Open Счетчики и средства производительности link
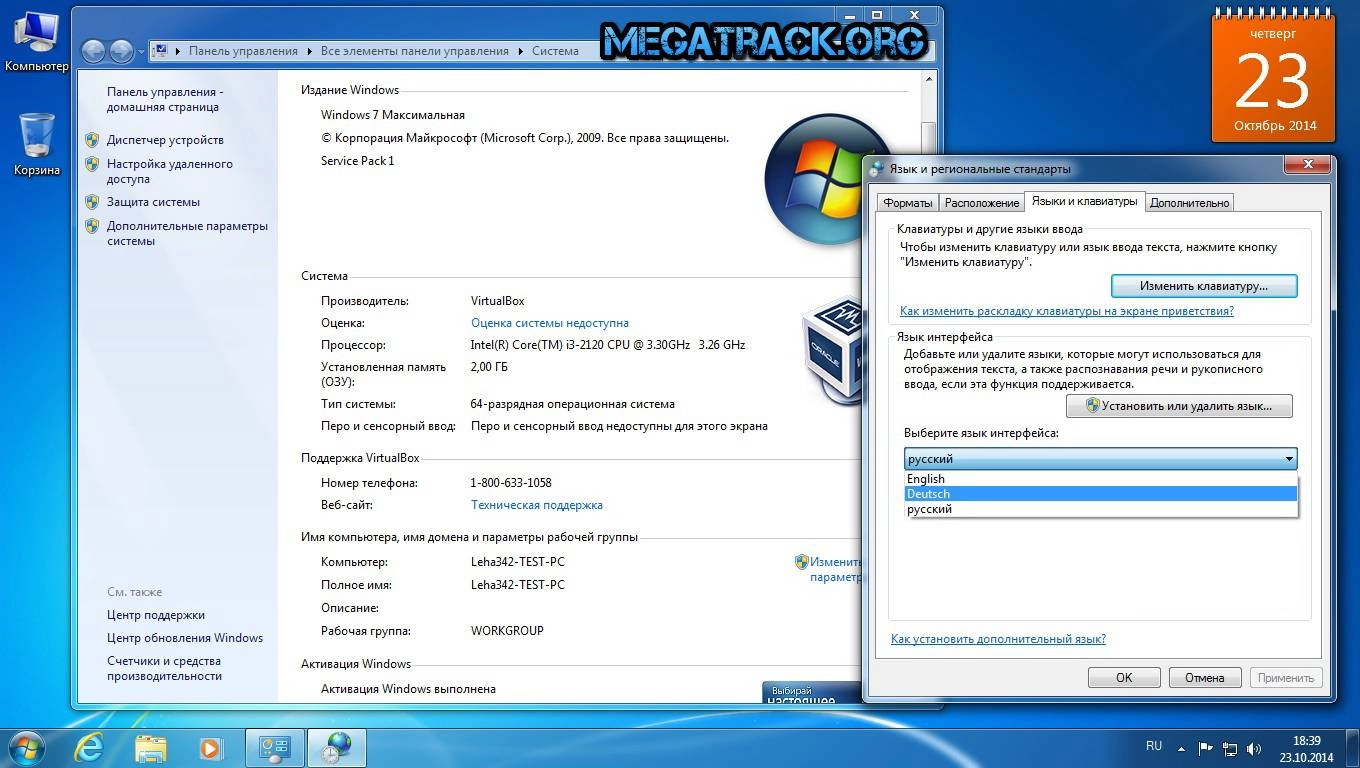Viewport: 1360px width, 768px height. (x=164, y=668)
